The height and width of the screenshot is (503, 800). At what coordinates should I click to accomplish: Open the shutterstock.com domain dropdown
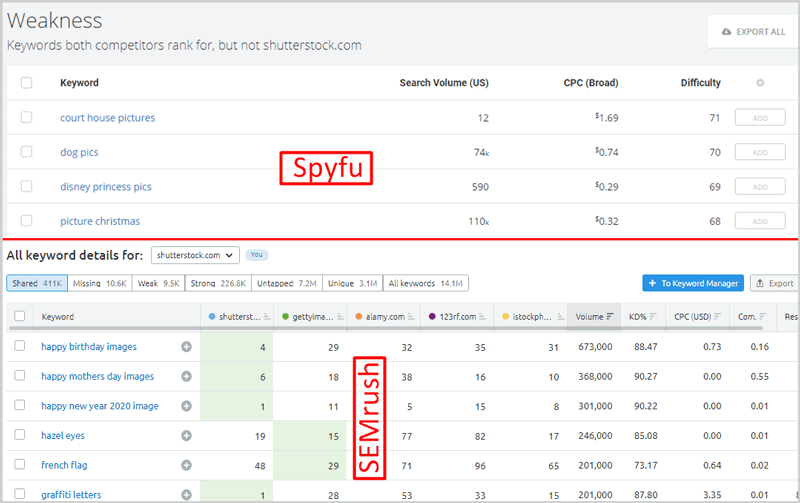click(195, 255)
